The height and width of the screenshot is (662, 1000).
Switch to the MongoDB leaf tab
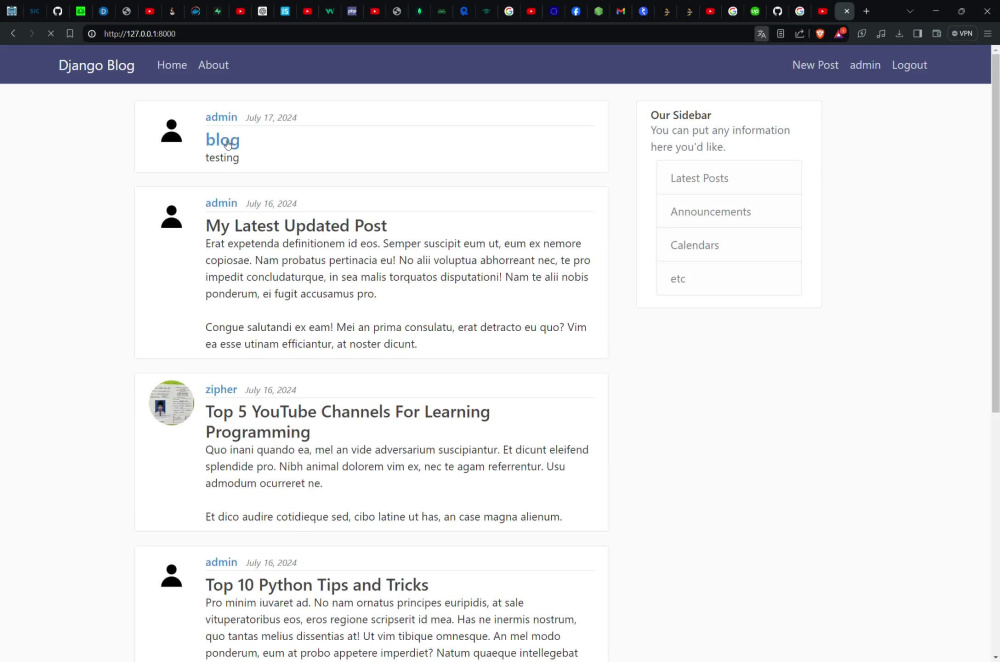[419, 11]
